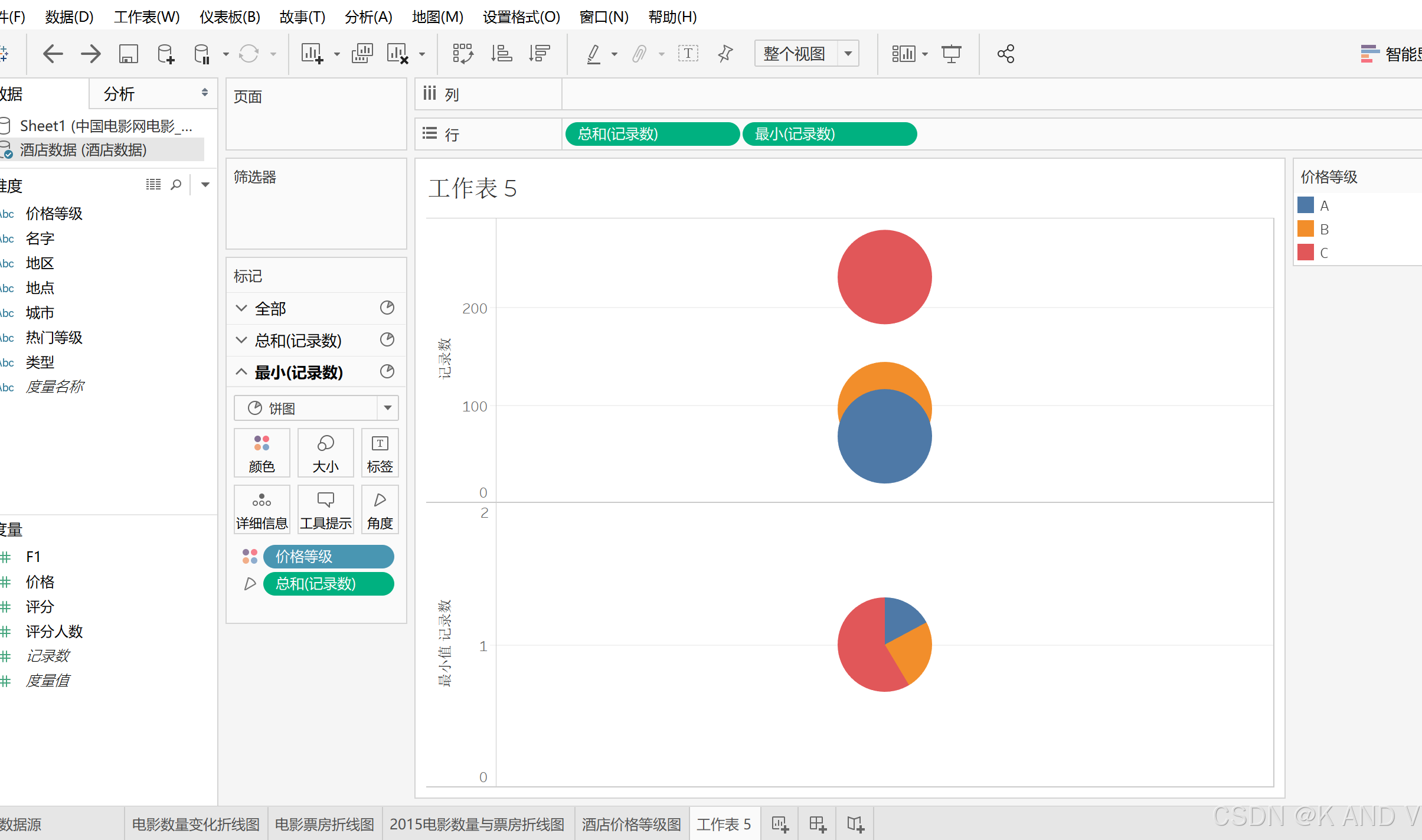Collapse the 最小(记录数) marks section
The image size is (1422, 840).
pos(241,372)
